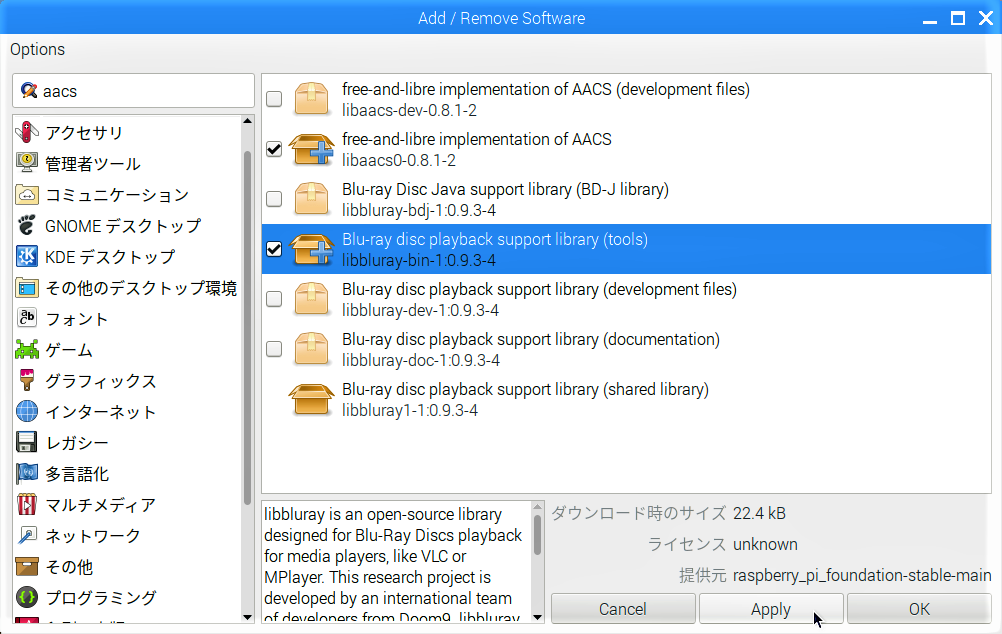Click the libbluray1 shared library package icon
Viewport: 1002px width, 634px height.
click(x=310, y=400)
